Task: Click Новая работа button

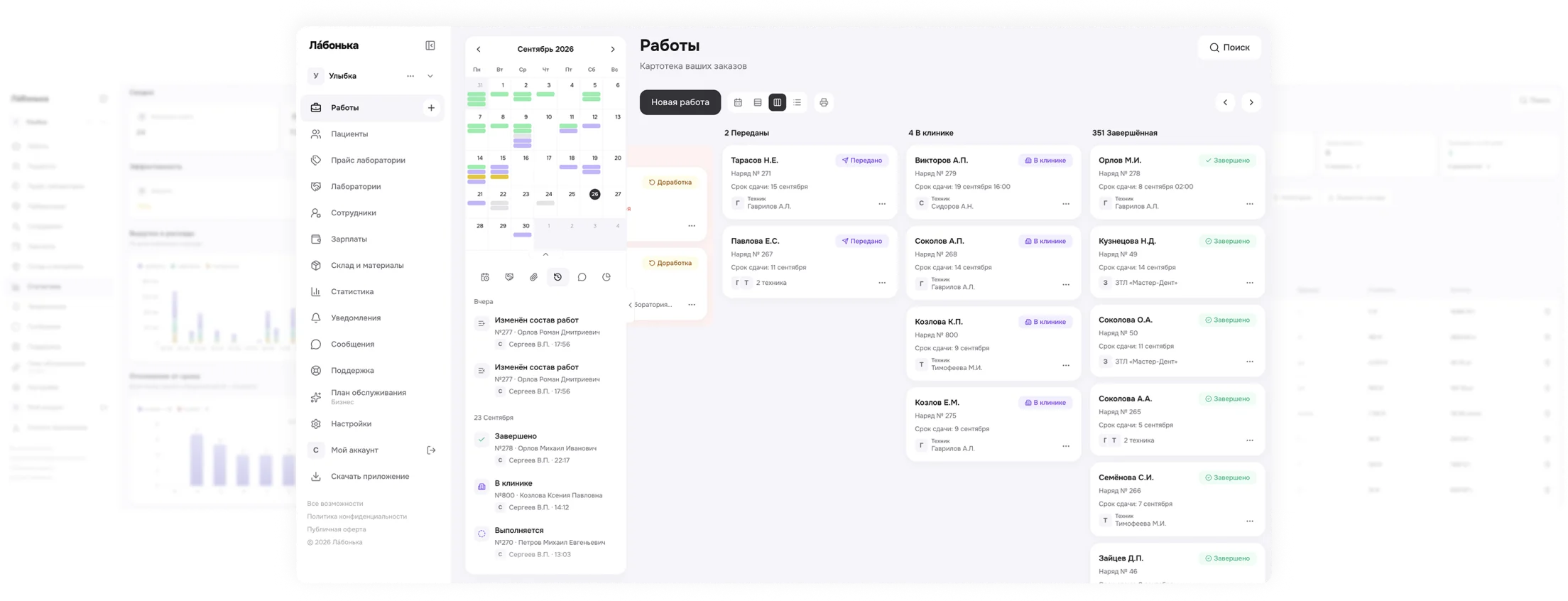Action: tap(680, 102)
